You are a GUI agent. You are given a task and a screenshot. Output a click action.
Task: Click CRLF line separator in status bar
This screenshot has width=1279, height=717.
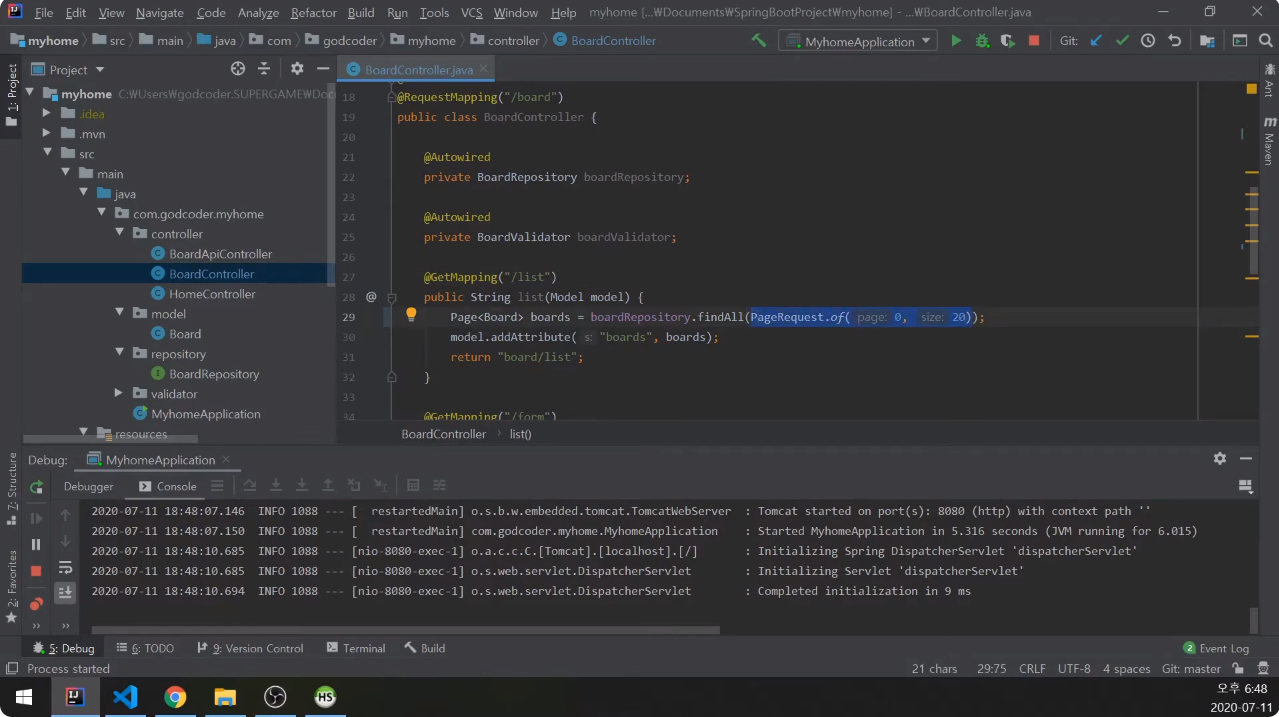tap(1032, 669)
